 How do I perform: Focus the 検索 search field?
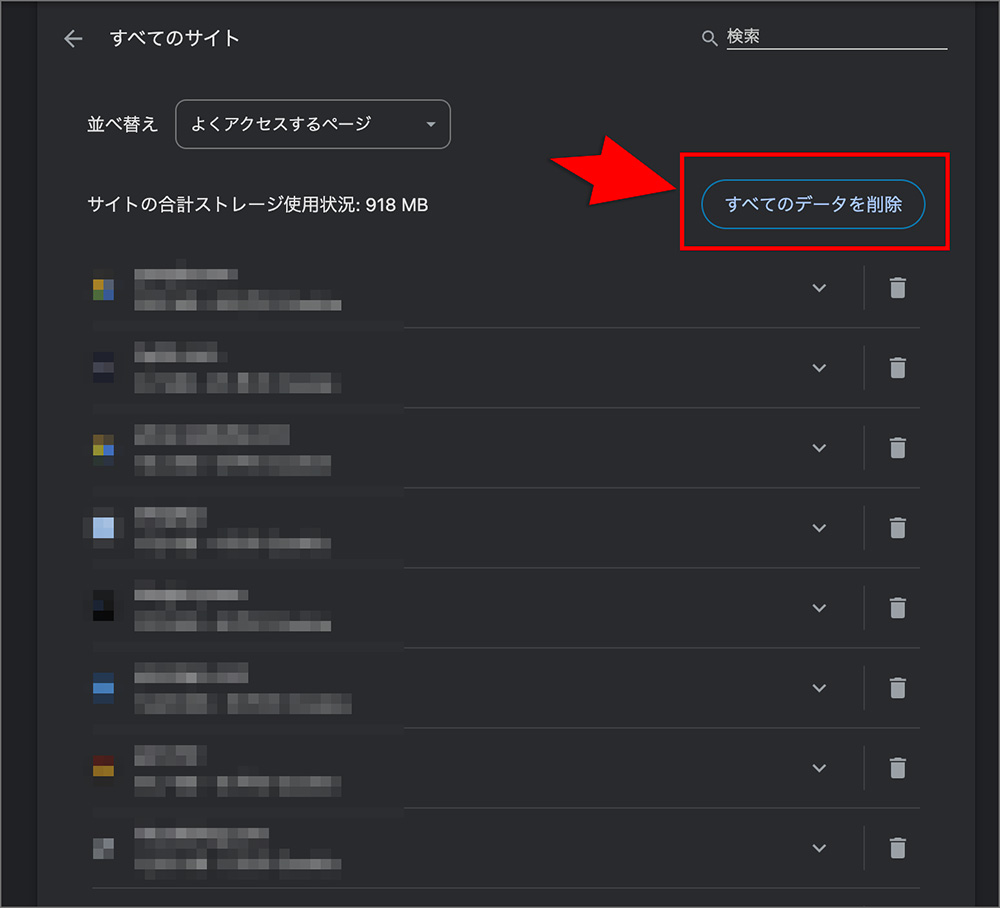pyautogui.click(x=836, y=37)
